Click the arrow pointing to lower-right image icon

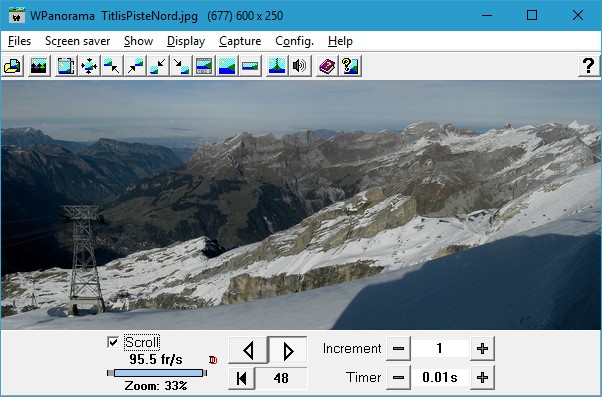pos(181,66)
